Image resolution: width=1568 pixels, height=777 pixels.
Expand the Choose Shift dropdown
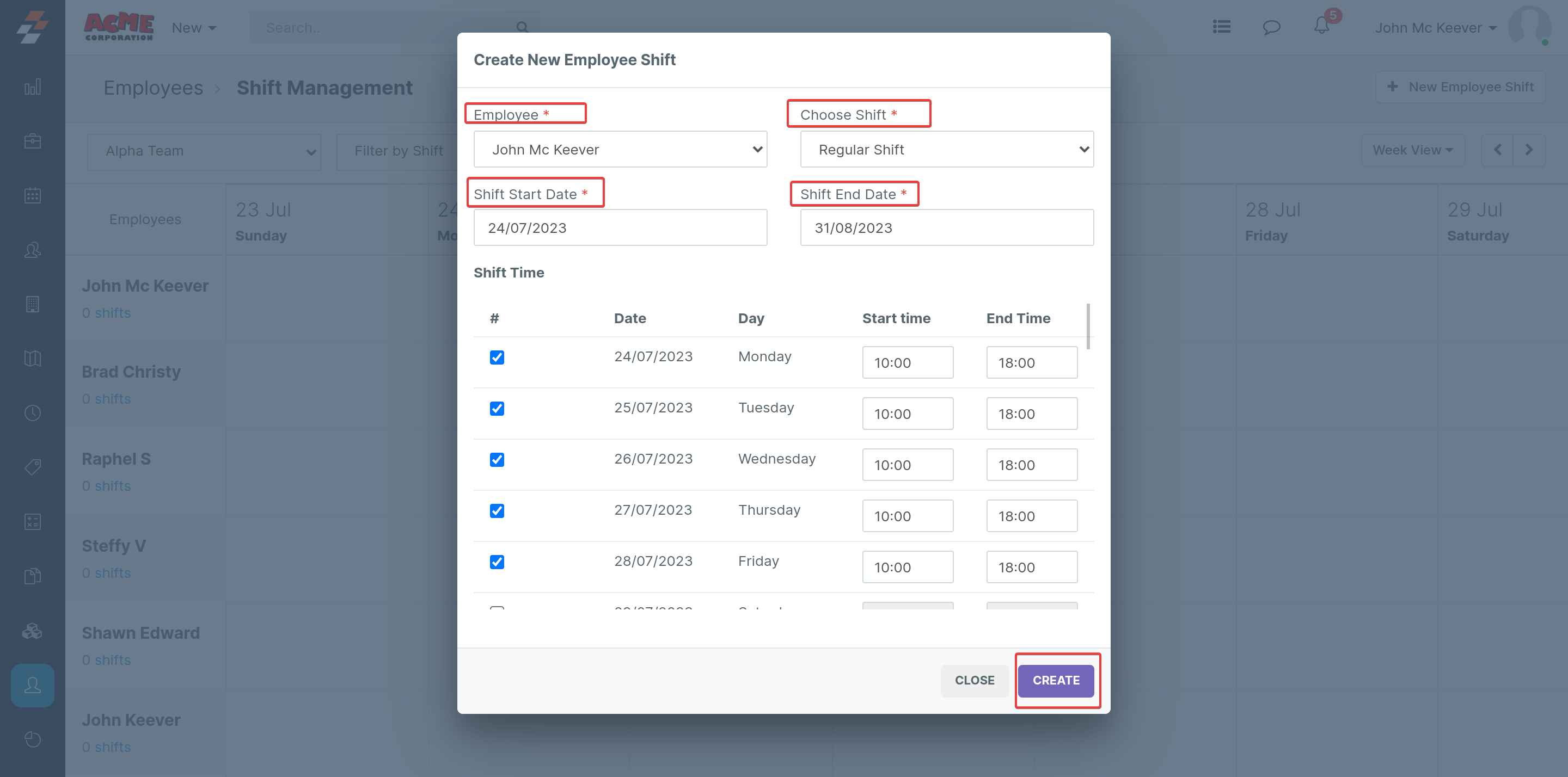pos(947,150)
